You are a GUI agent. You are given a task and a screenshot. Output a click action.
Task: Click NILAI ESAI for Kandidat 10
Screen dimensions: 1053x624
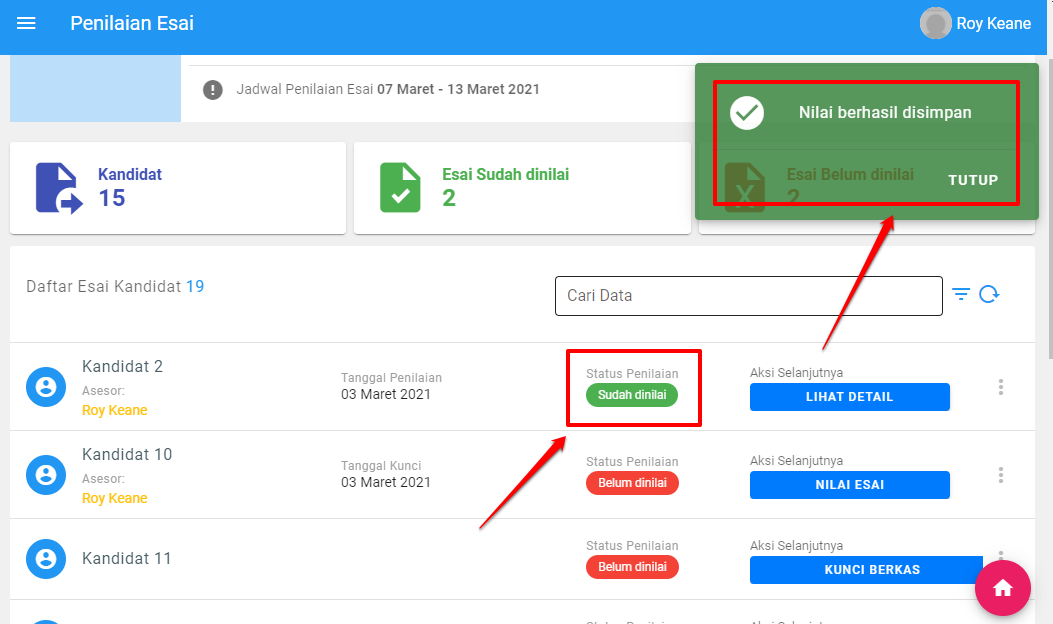[x=849, y=485]
